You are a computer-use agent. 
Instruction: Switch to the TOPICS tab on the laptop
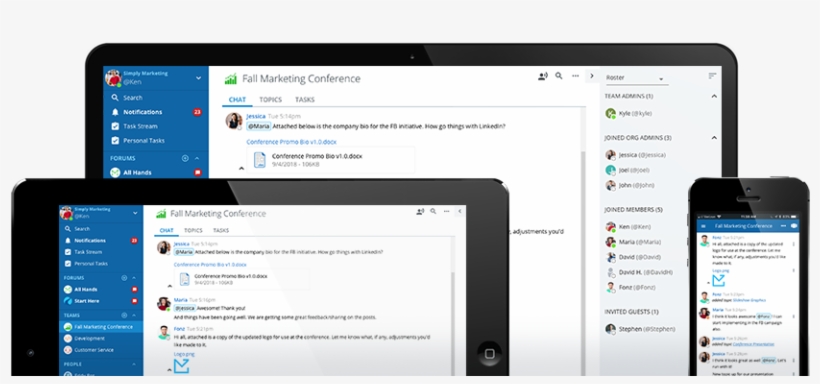coord(270,99)
